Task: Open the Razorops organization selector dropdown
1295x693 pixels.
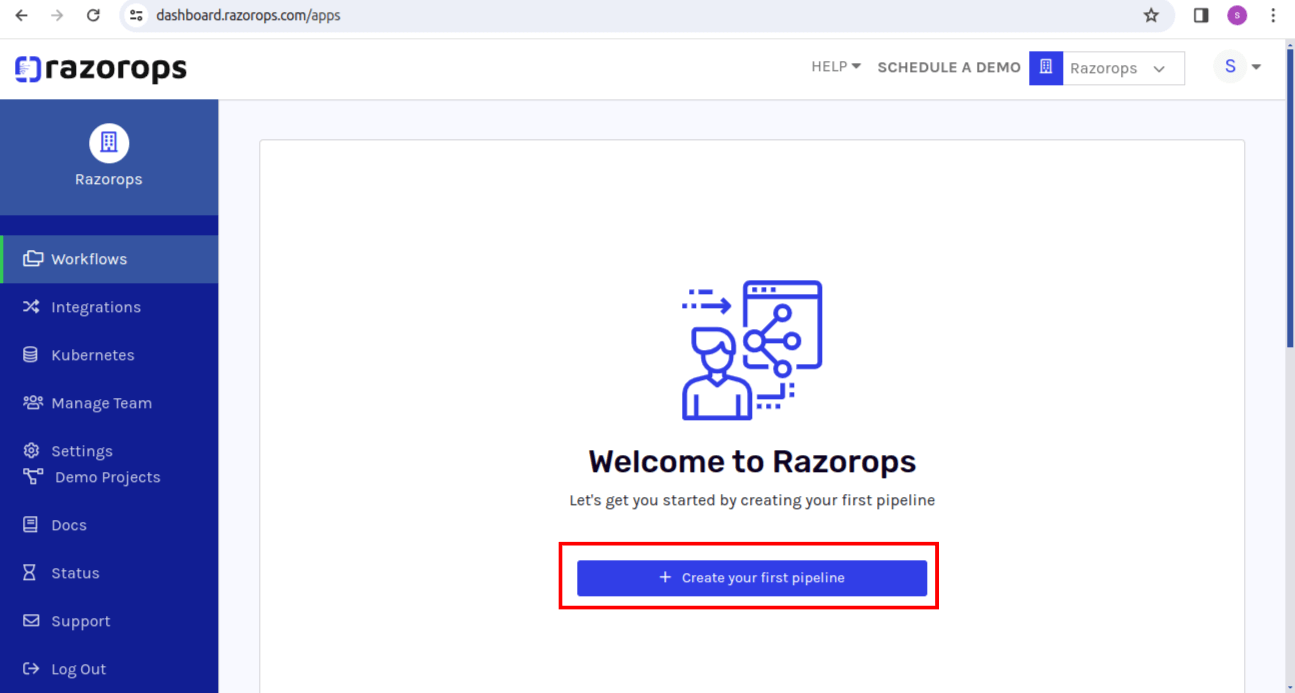Action: [x=1120, y=68]
